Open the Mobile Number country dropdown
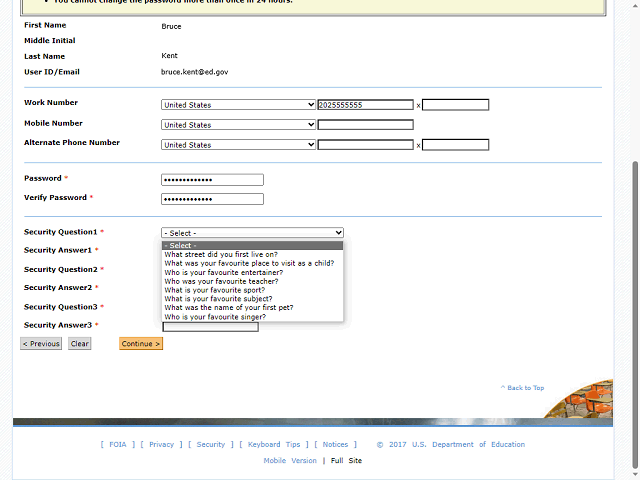Image resolution: width=640 pixels, height=480 pixels. [238, 125]
